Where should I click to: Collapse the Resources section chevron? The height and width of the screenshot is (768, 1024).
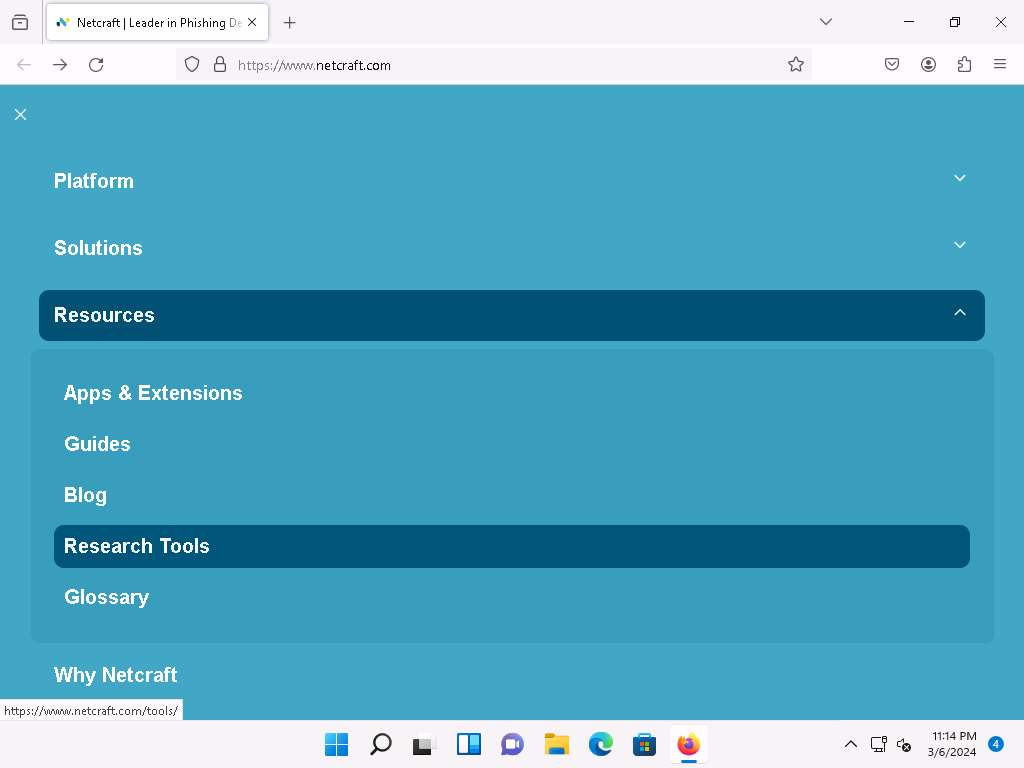[959, 313]
